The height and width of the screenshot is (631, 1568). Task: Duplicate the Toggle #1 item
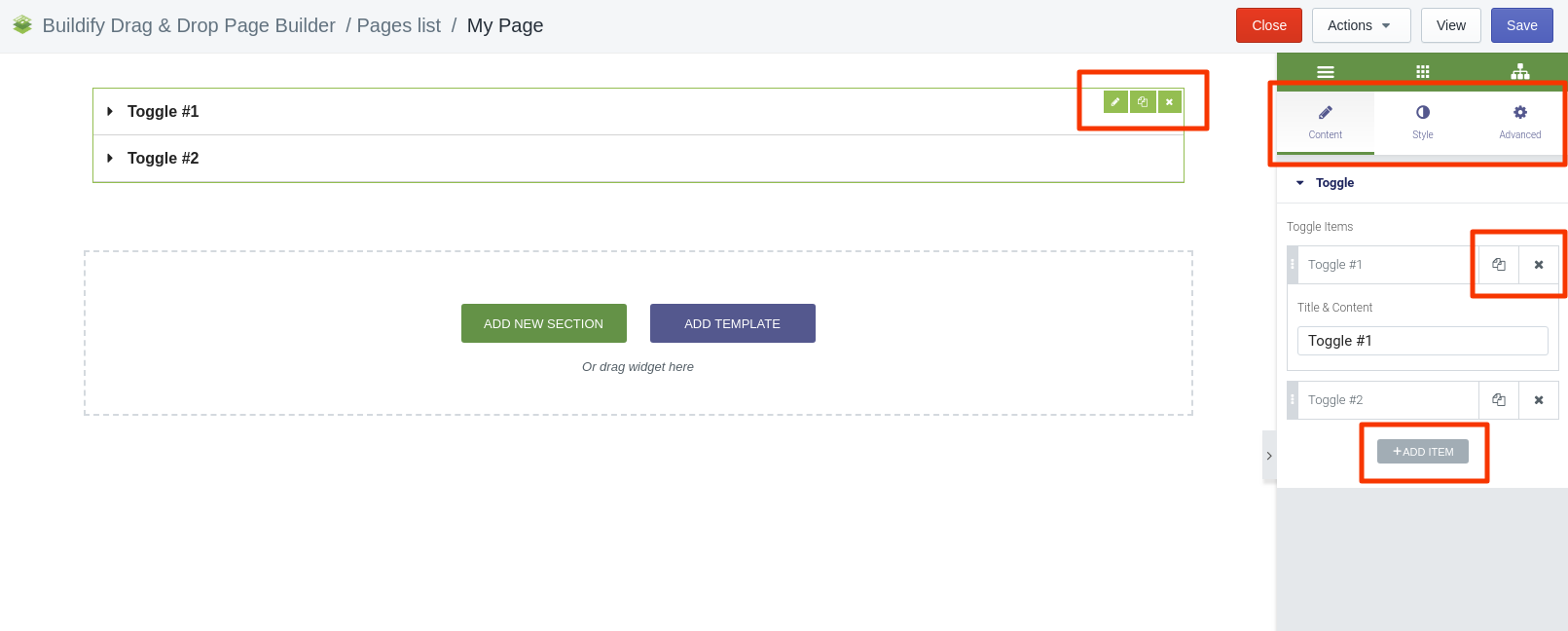point(1499,265)
